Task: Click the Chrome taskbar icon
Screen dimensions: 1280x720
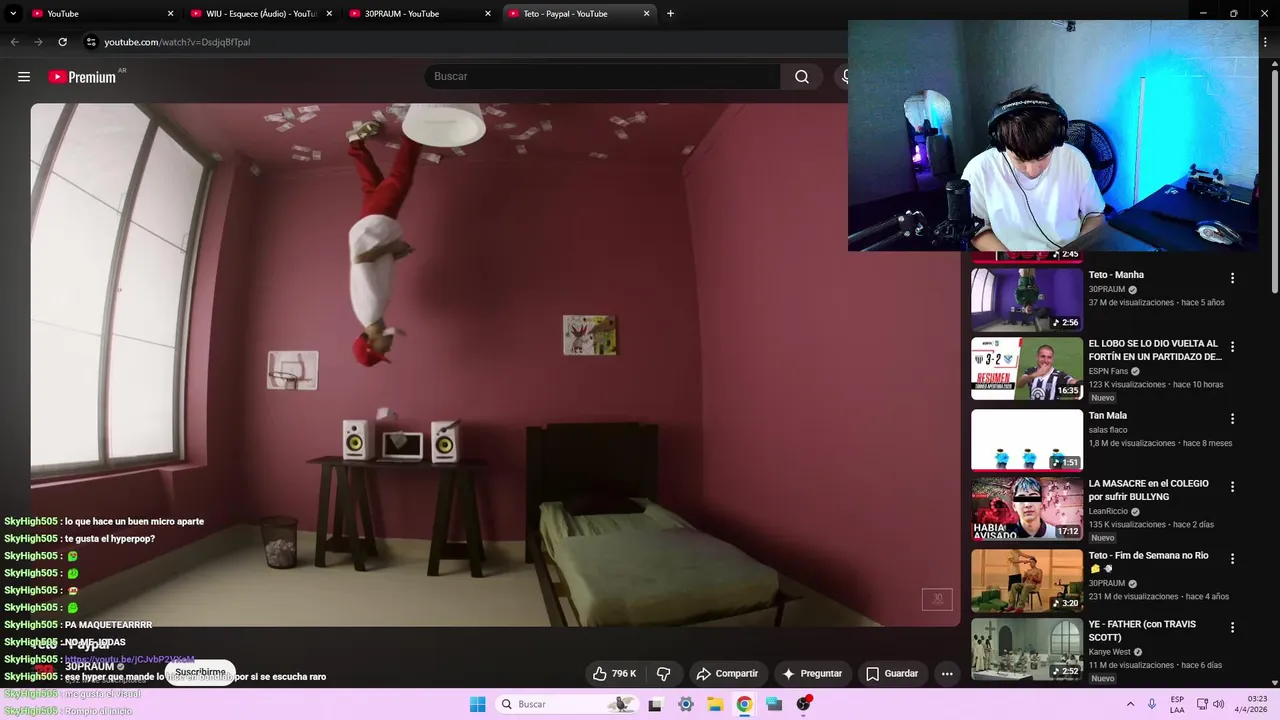Action: 744,704
